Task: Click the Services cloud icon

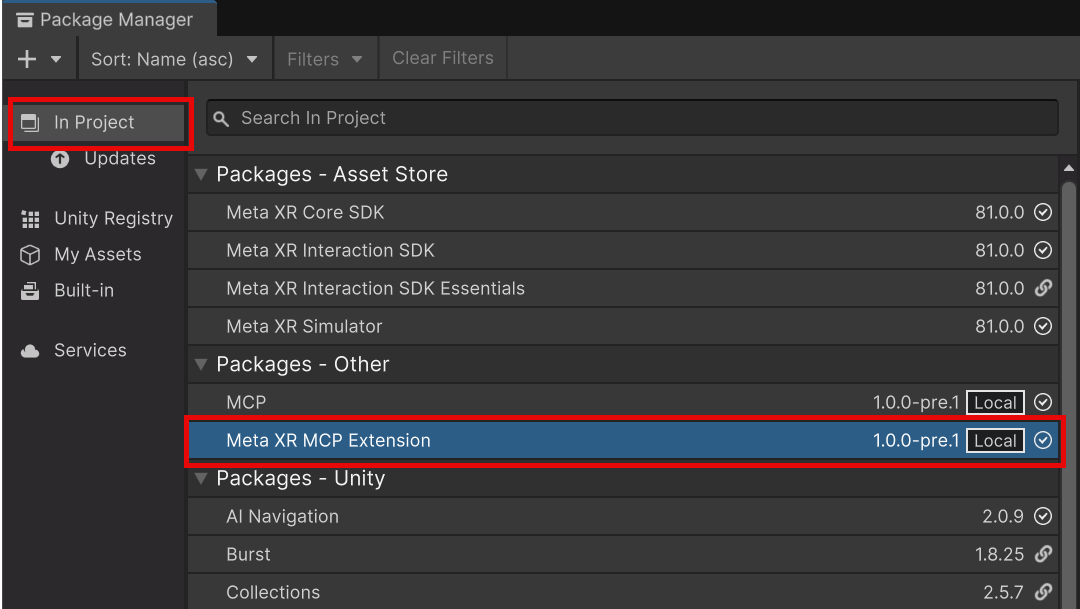Action: (30, 351)
